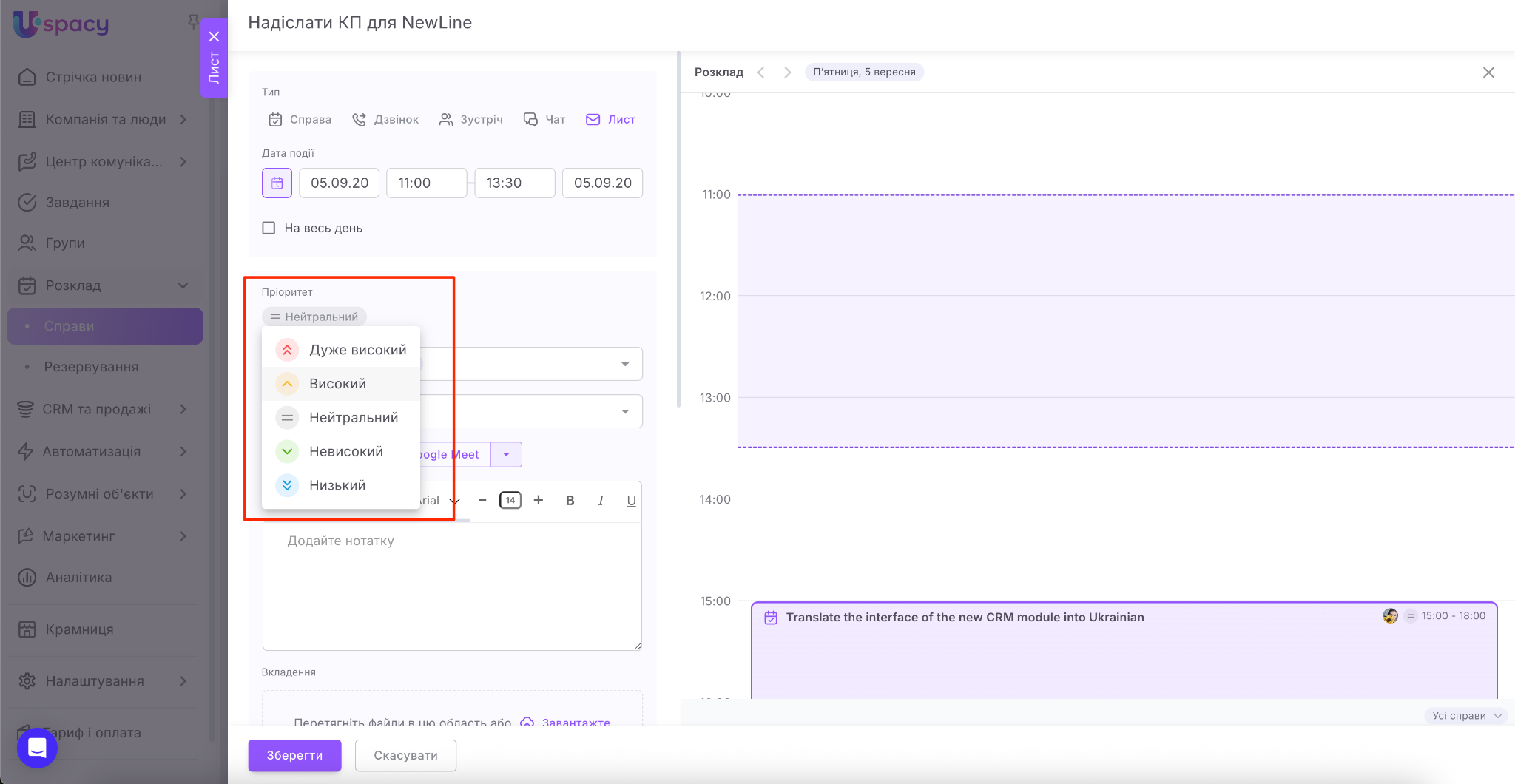Screen dimensions: 1515x784
Task: Choose the Зустріч (meeting) type icon
Action: coord(446,120)
